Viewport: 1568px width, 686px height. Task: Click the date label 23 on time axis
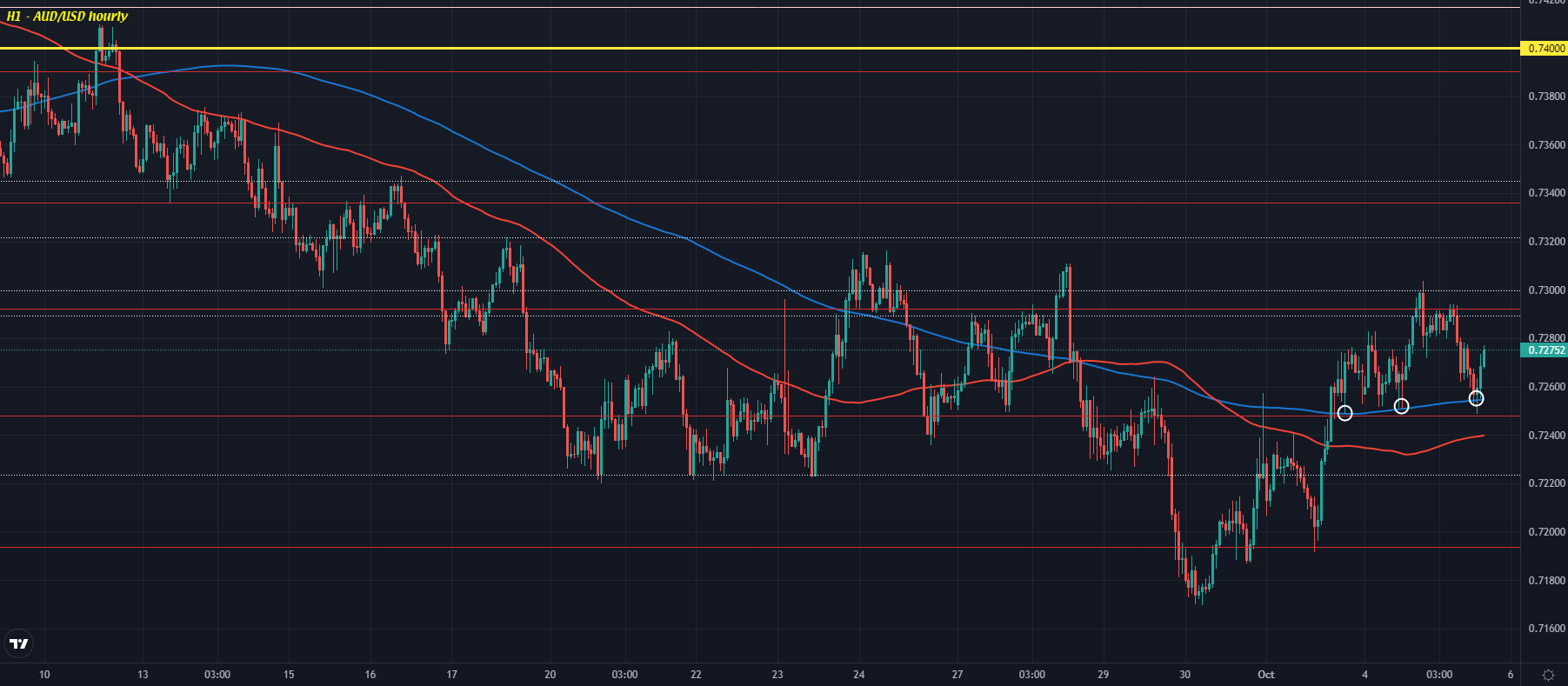777,675
